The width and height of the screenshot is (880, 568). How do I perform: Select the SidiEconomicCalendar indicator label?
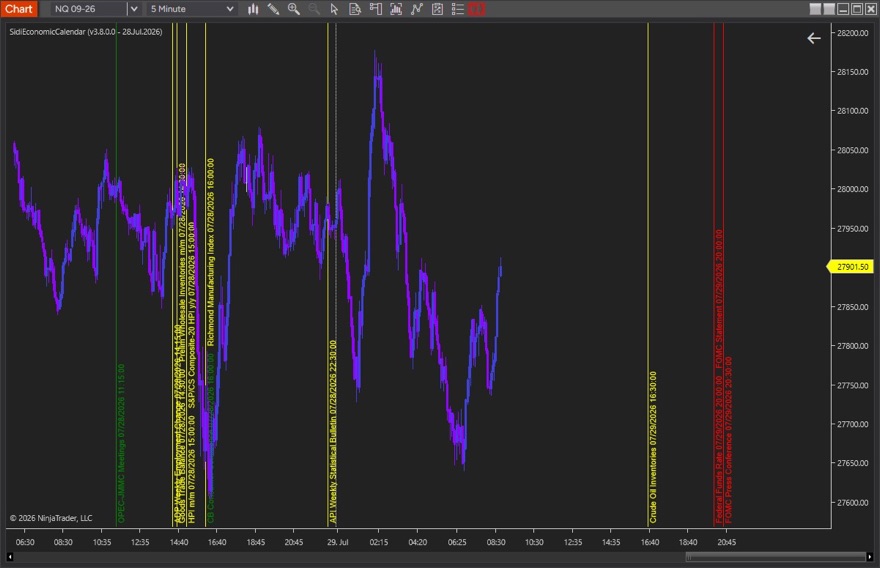pyautogui.click(x=86, y=32)
